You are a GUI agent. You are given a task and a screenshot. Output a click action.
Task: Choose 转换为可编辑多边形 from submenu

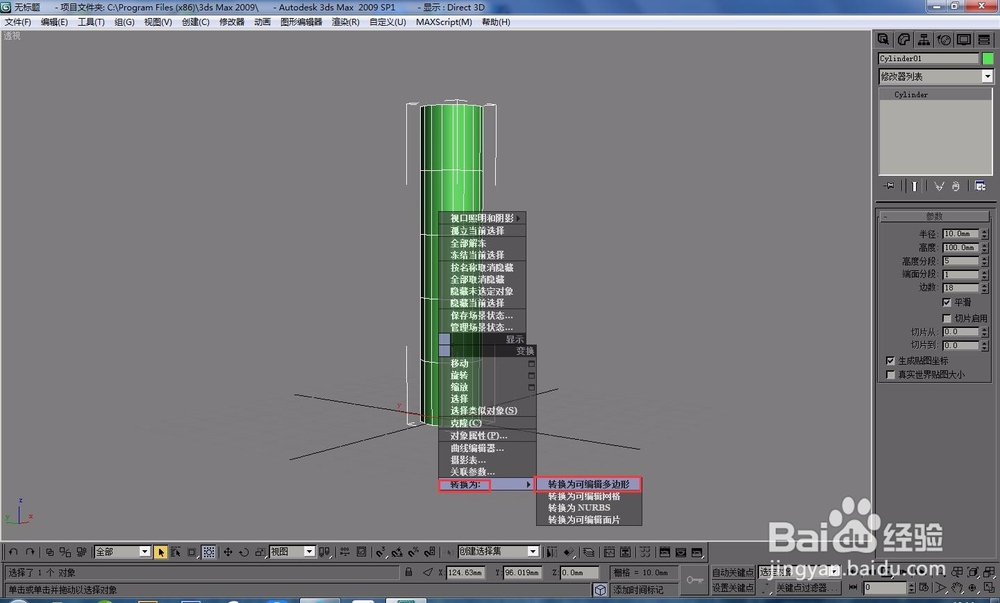coord(588,484)
